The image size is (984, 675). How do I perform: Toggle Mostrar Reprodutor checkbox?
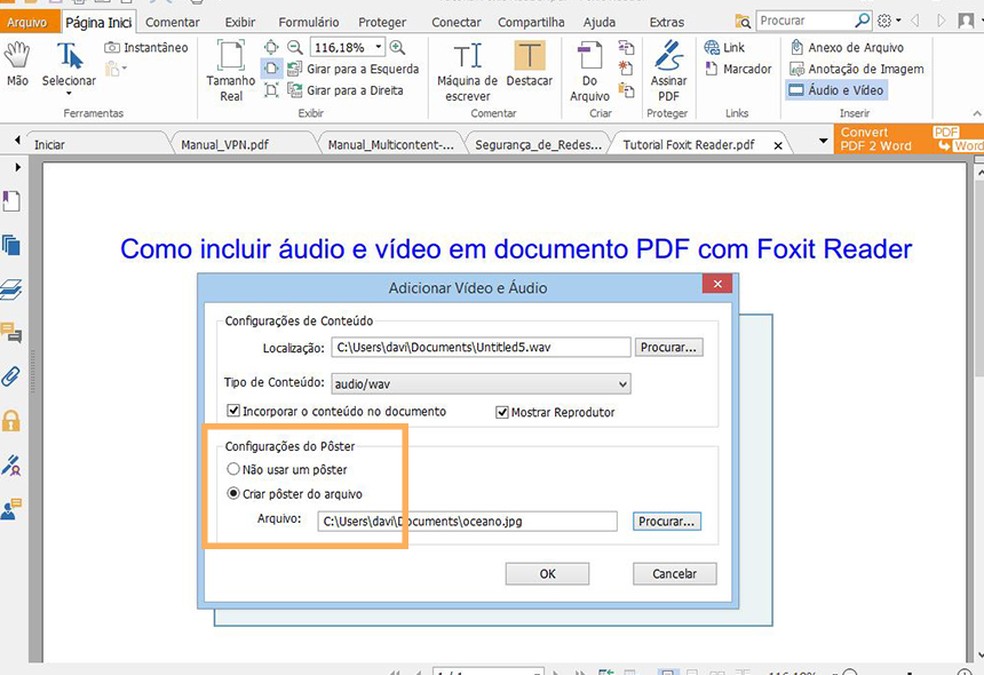pos(502,412)
